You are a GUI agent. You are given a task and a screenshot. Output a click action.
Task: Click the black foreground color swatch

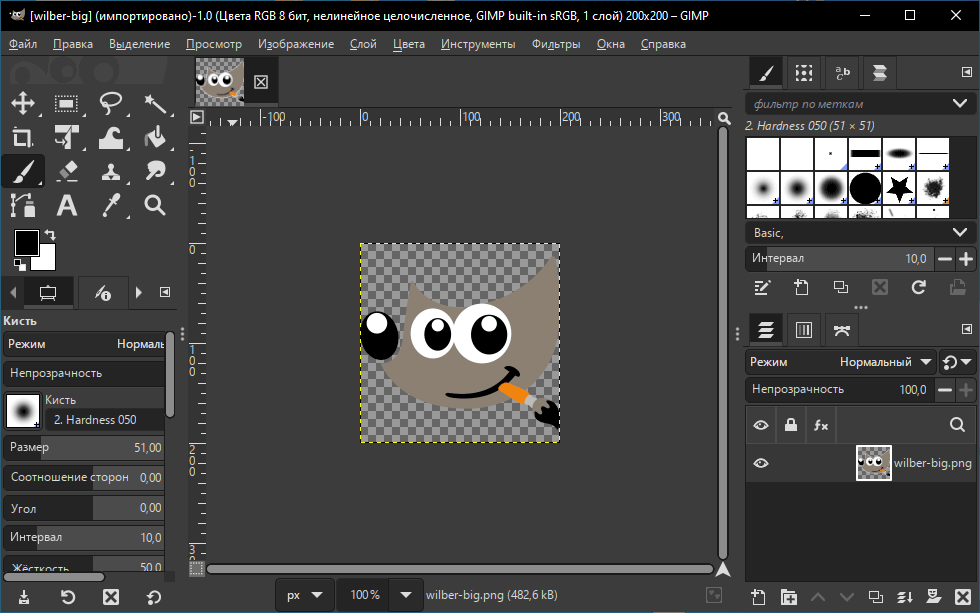[26, 242]
